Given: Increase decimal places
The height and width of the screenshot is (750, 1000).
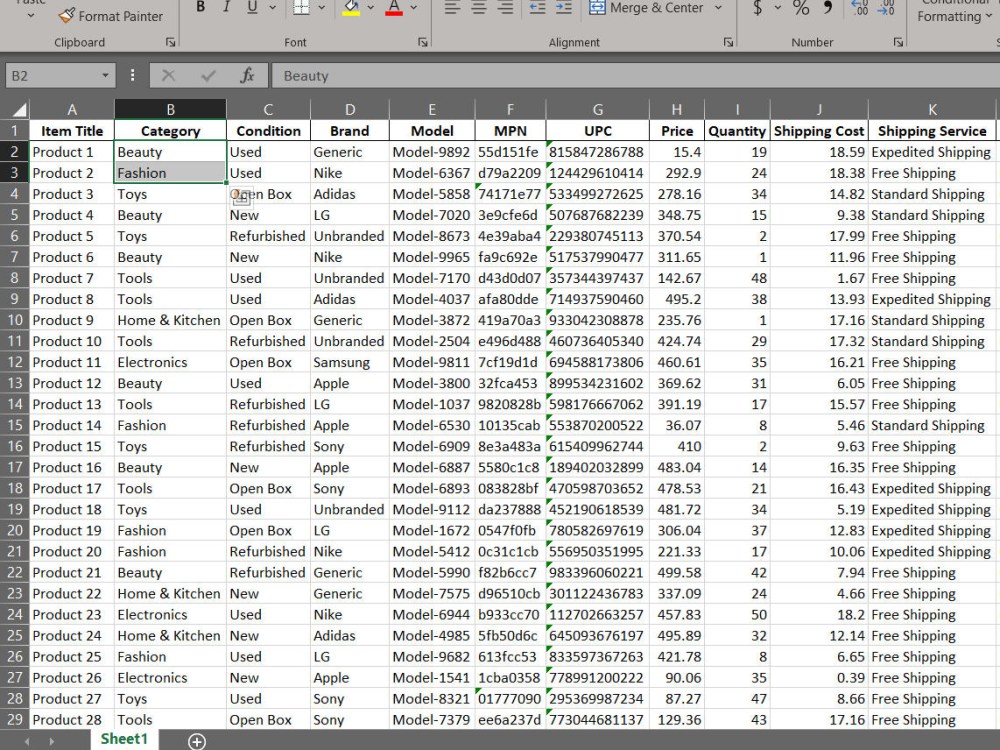Looking at the screenshot, I should (x=860, y=8).
